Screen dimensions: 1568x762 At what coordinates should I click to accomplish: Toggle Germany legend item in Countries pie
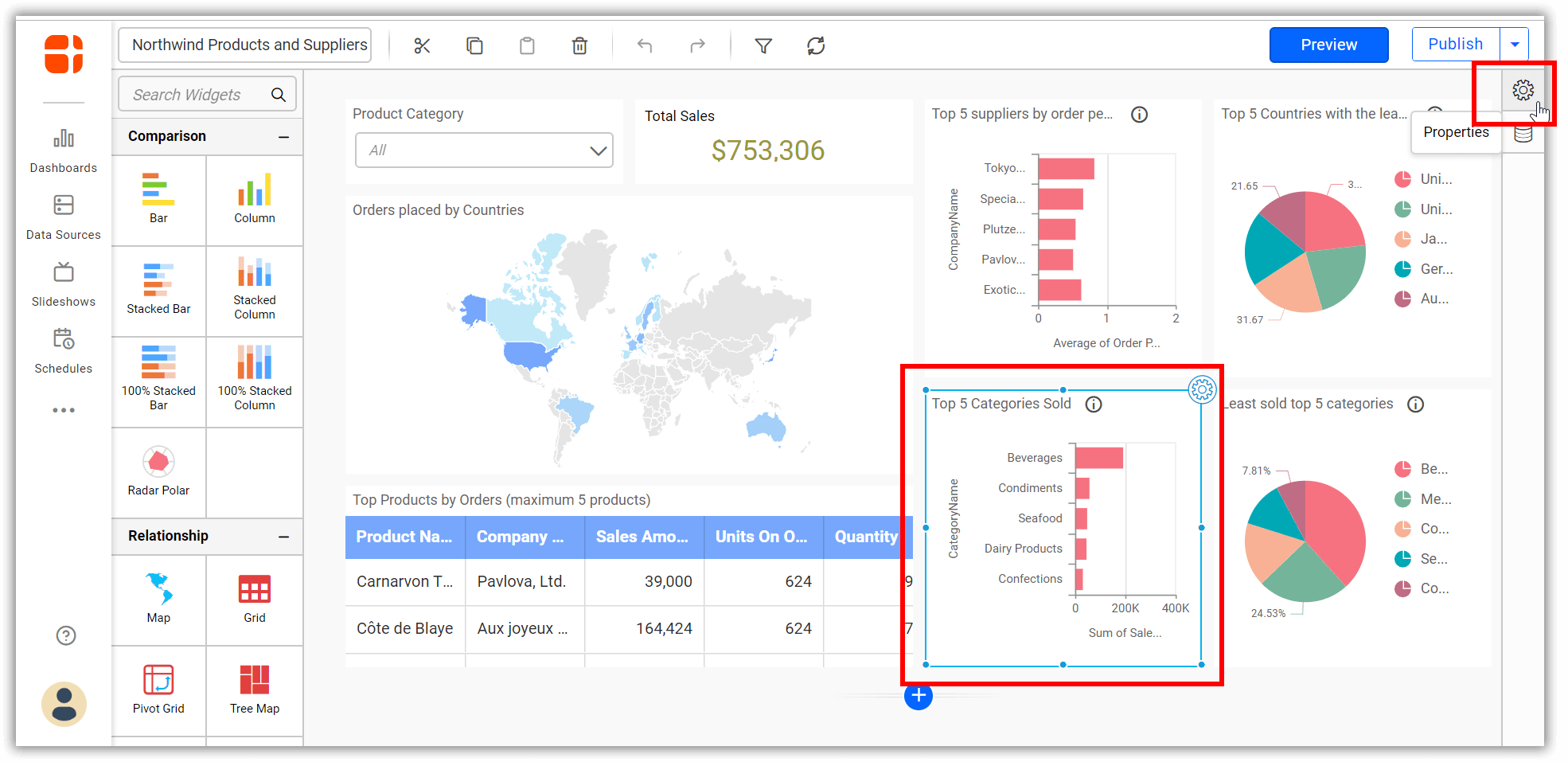(x=1423, y=269)
